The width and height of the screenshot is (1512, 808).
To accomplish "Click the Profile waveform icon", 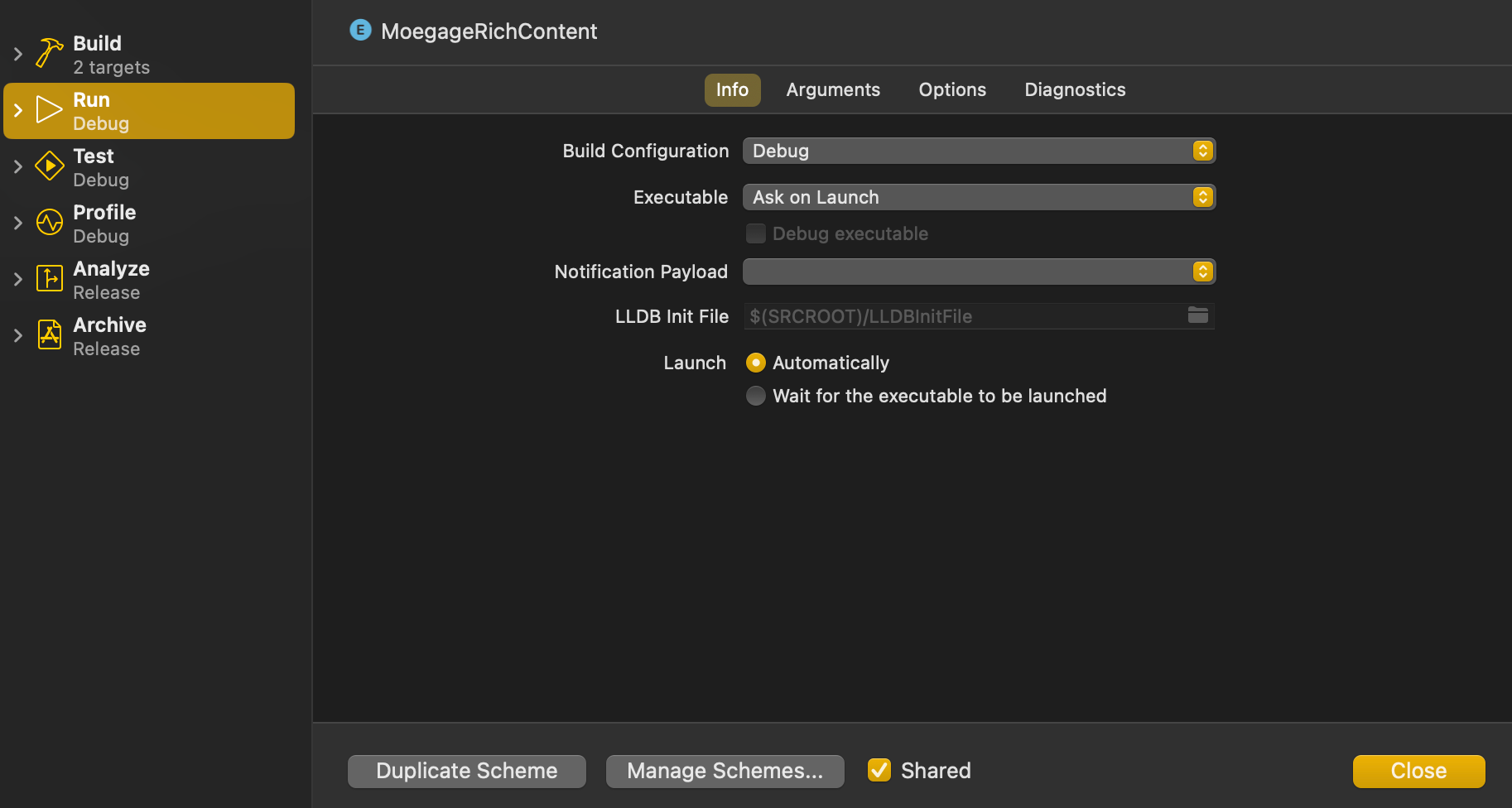I will click(49, 223).
